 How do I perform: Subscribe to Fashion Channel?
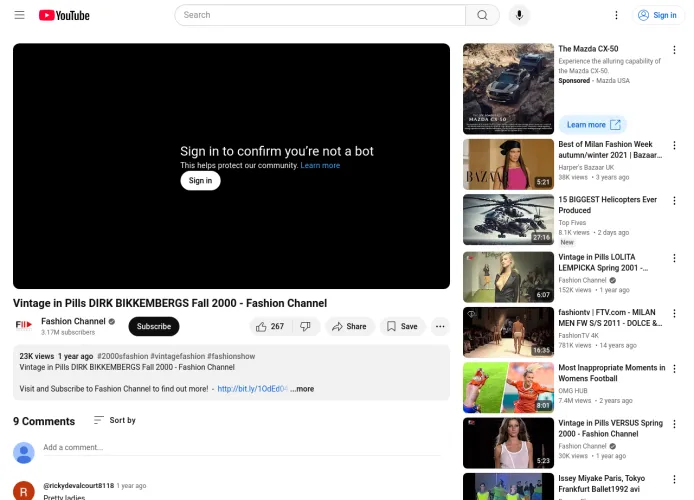tap(154, 326)
